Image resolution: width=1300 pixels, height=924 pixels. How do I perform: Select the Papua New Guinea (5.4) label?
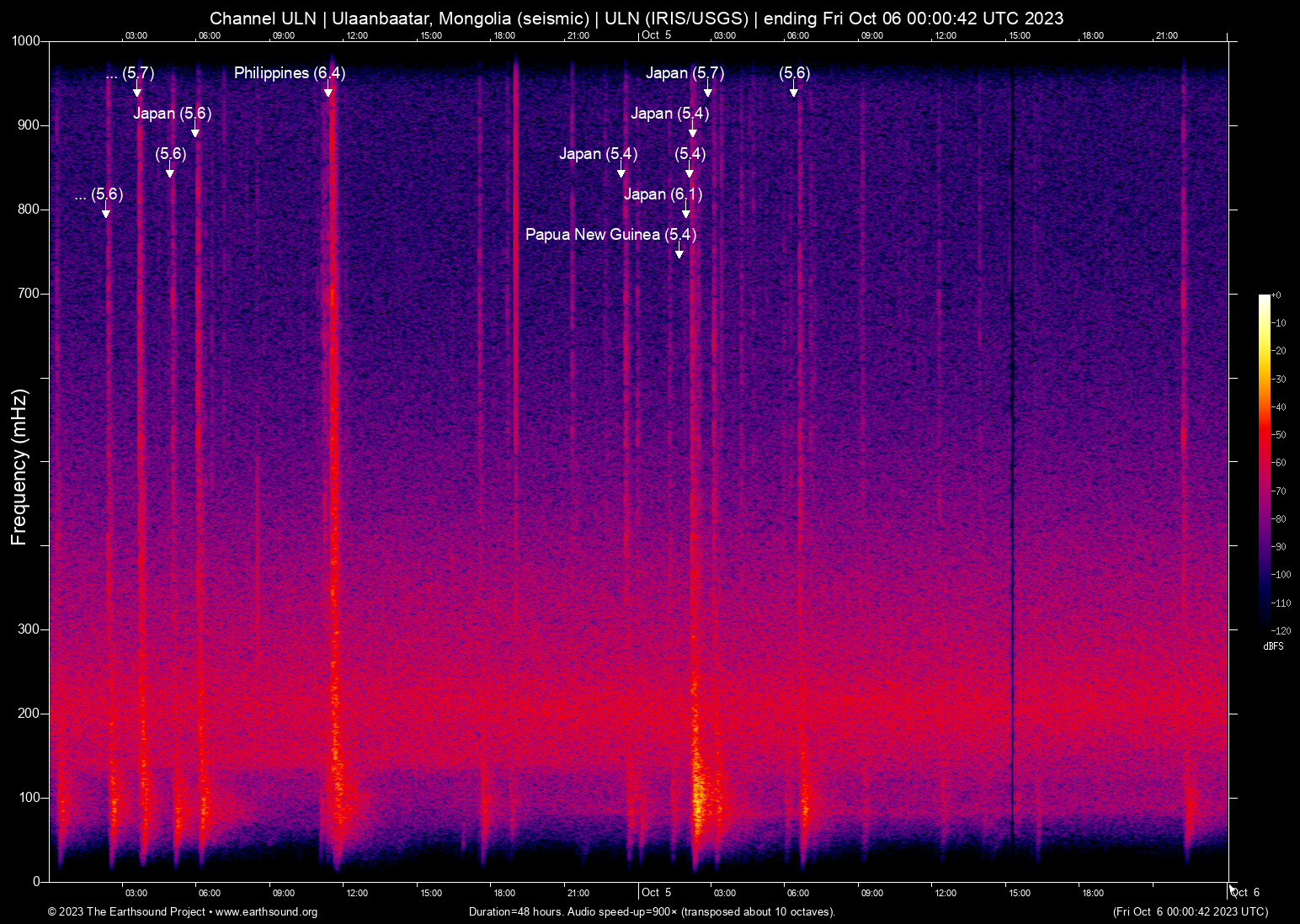(610, 234)
